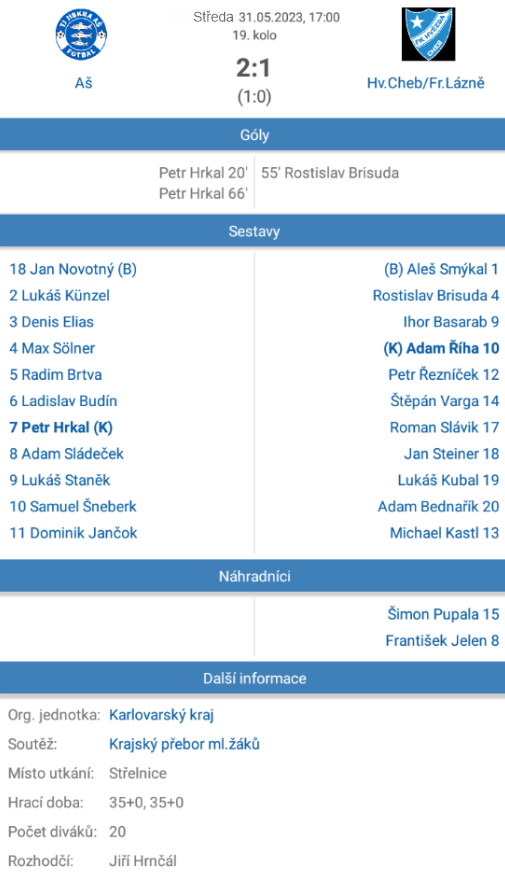The height and width of the screenshot is (877, 505).
Task: Open captain Petr Hrkal (K) in lineup
Action: coord(61,427)
